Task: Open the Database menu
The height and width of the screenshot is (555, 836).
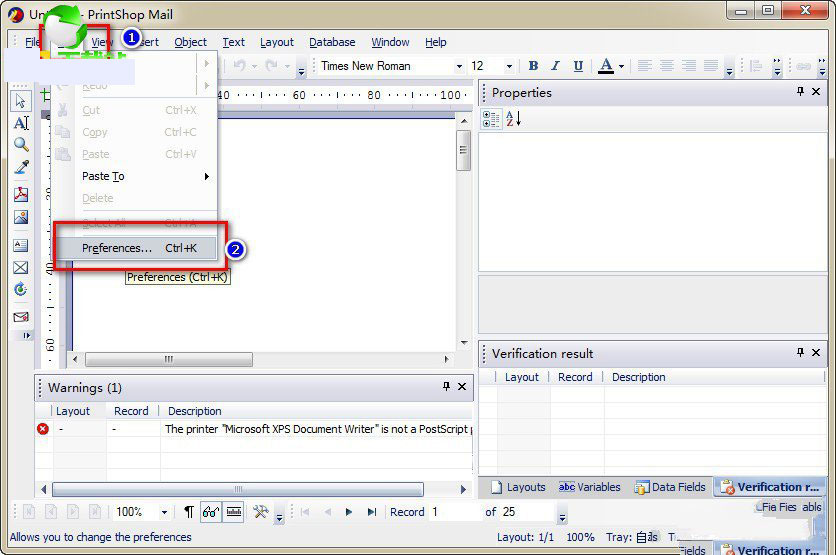Action: [x=332, y=42]
